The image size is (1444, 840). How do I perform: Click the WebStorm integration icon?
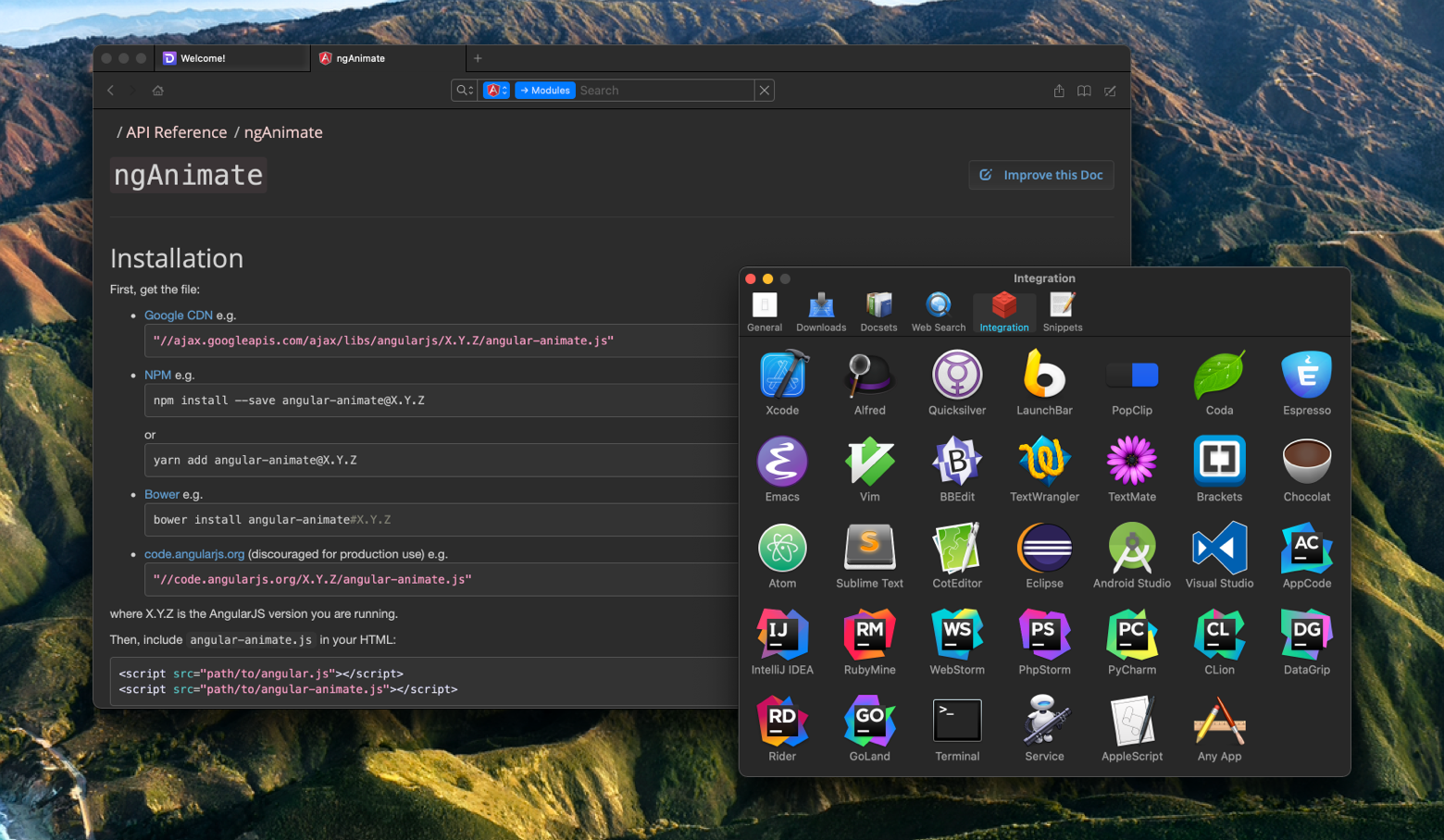click(x=957, y=634)
